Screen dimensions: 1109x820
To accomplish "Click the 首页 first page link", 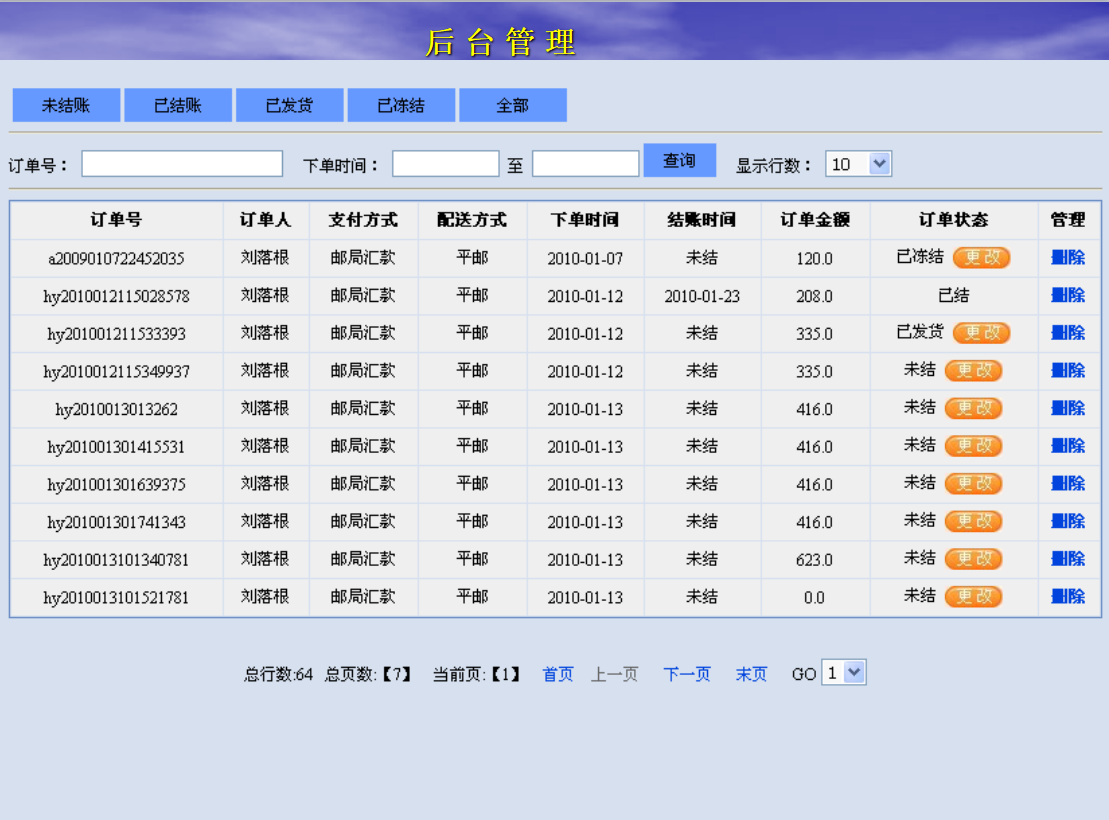I will point(558,674).
